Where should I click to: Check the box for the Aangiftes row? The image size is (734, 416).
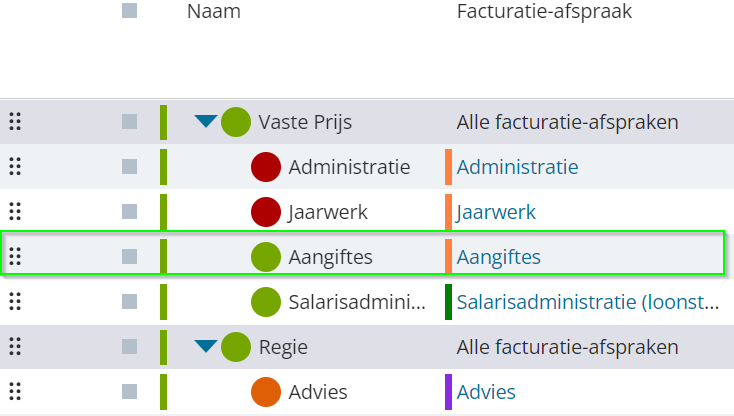tap(130, 256)
